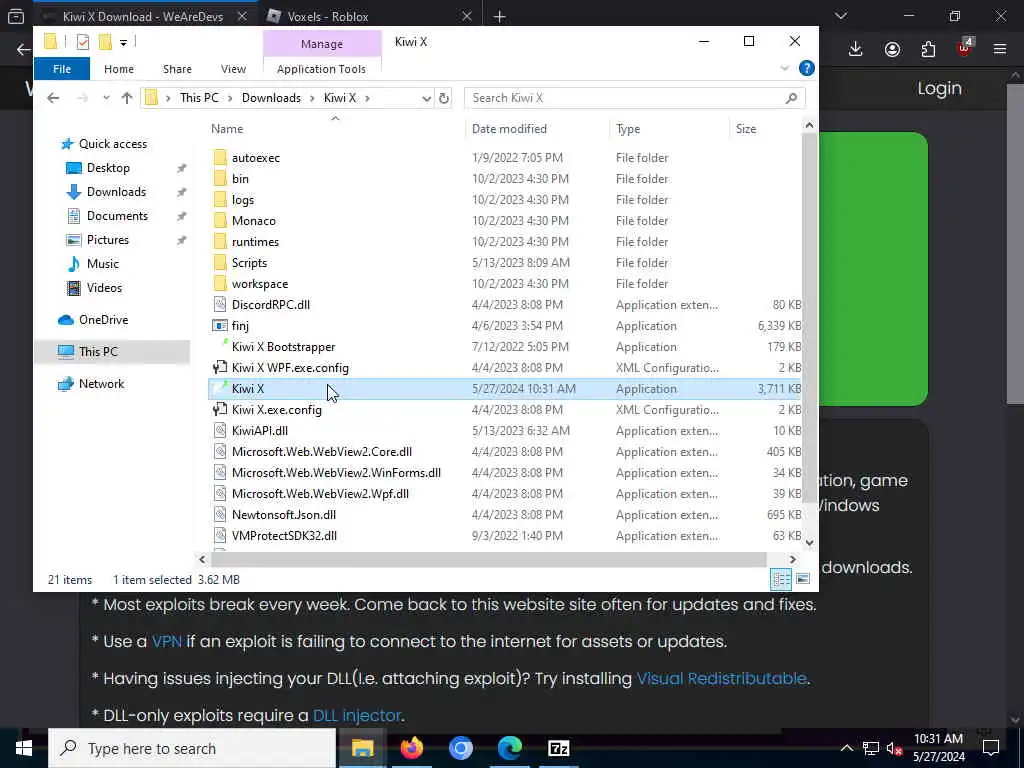Select the Newtonsoft.Json.dll file
Viewport: 1024px width, 768px height.
[x=283, y=515]
